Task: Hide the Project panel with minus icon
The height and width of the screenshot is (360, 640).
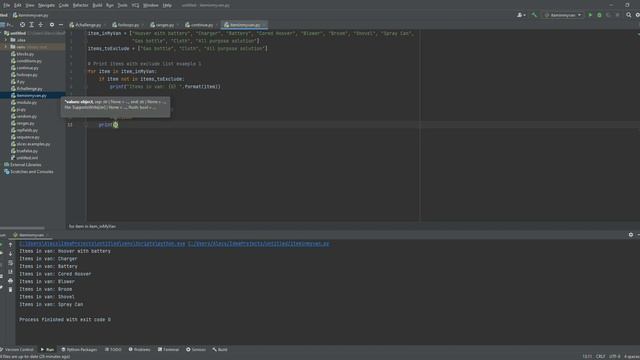Action: pos(61,25)
